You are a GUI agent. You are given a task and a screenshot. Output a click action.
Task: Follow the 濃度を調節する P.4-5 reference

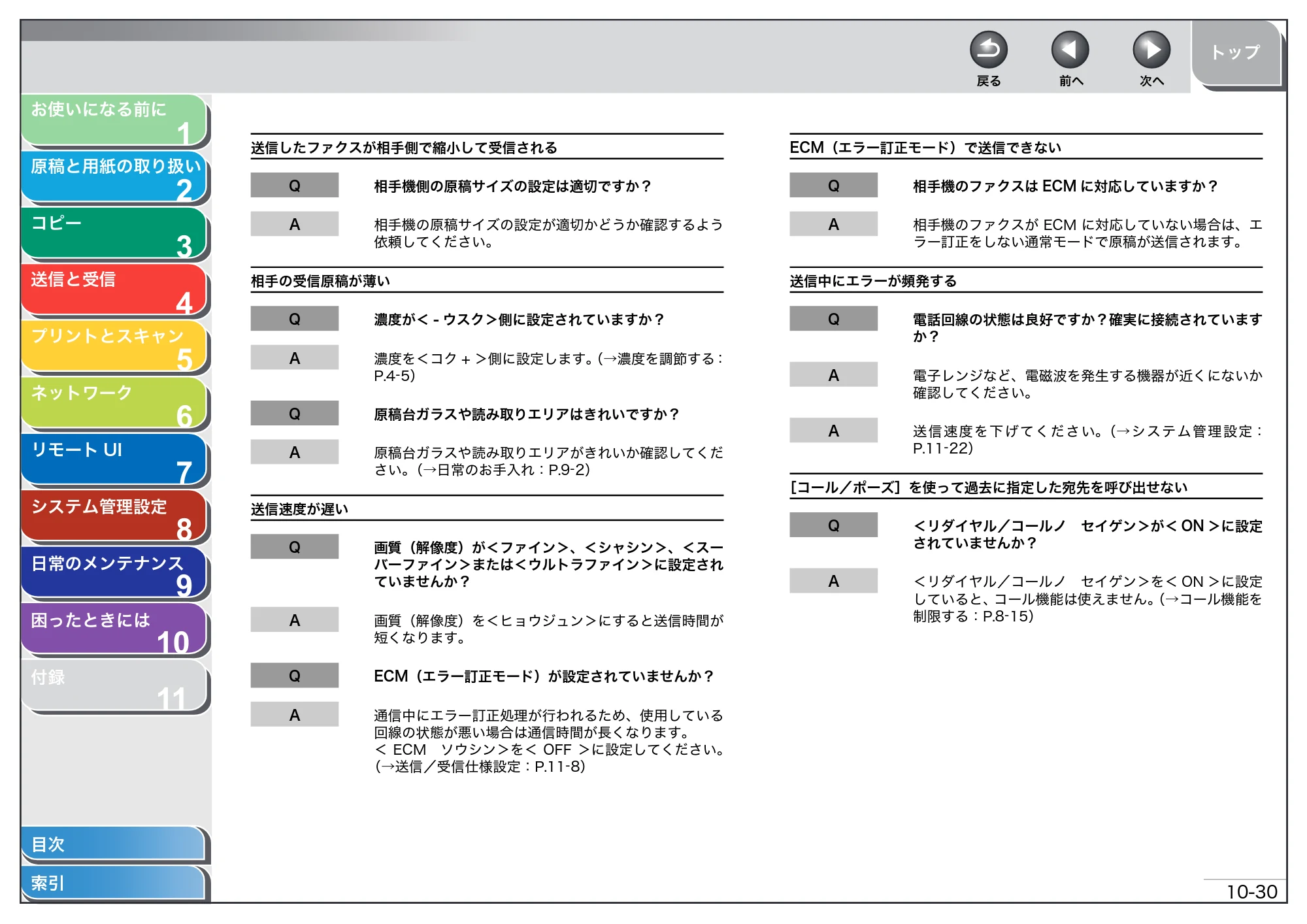[x=548, y=367]
